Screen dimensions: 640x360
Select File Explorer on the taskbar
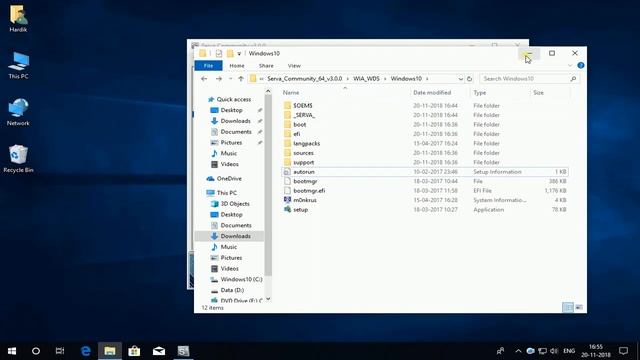point(110,351)
